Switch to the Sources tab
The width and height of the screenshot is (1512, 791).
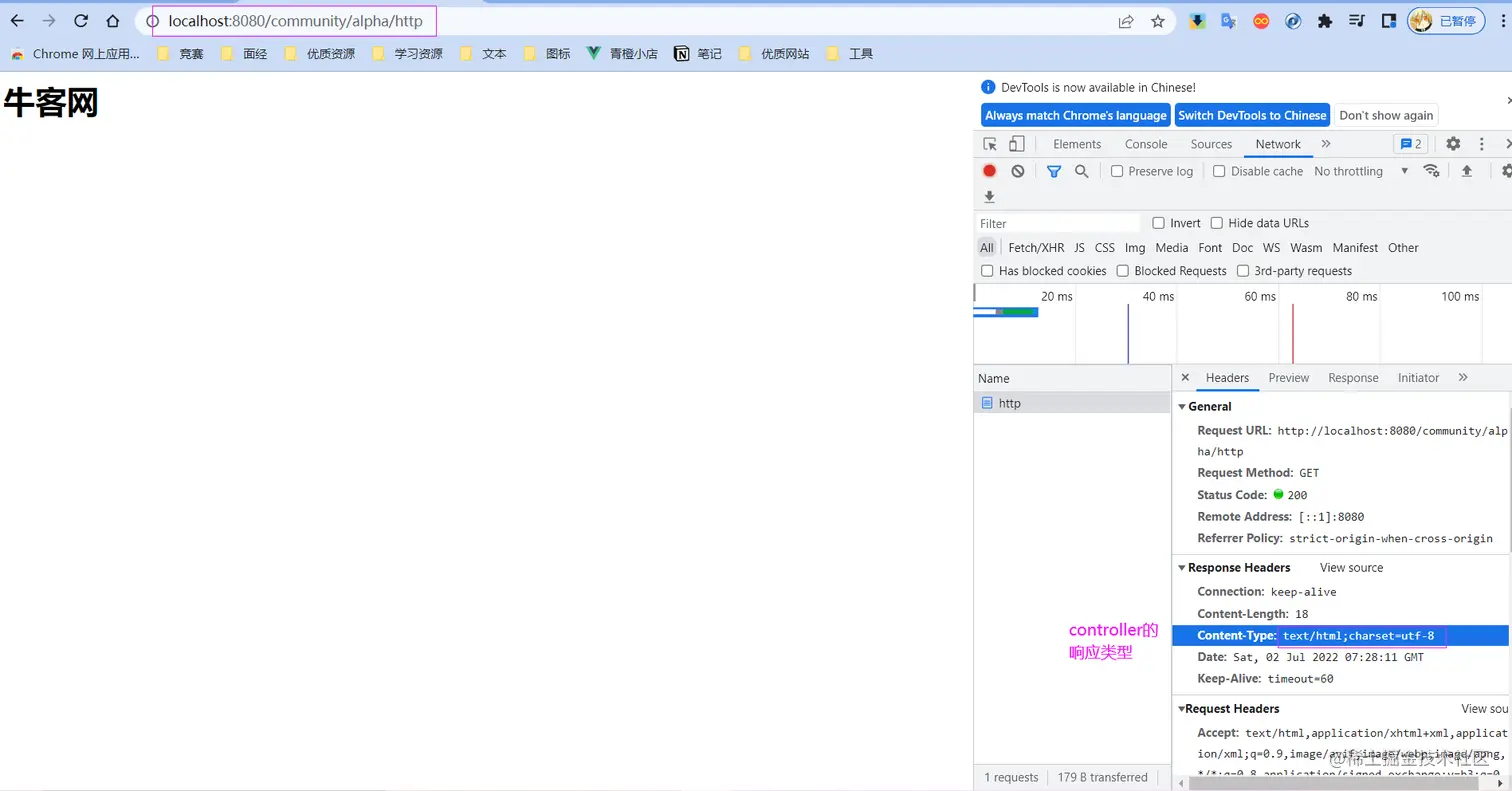(x=1211, y=144)
